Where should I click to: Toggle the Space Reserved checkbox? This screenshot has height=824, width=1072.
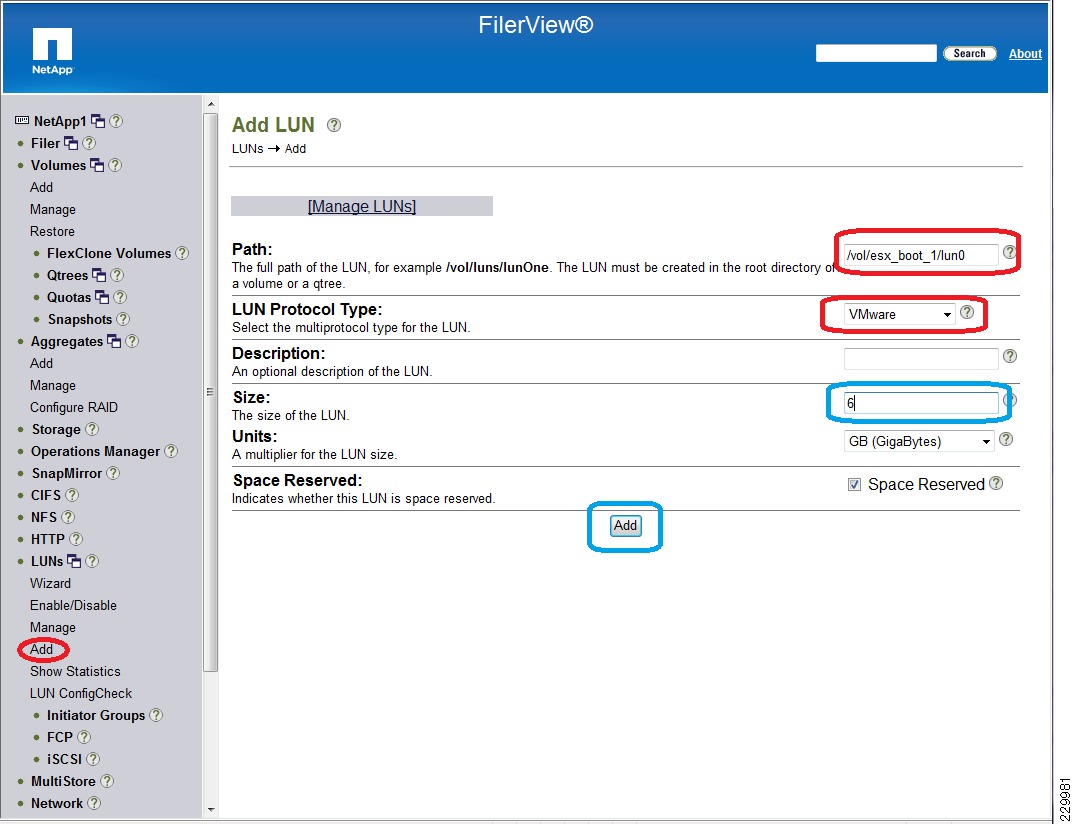coord(854,485)
